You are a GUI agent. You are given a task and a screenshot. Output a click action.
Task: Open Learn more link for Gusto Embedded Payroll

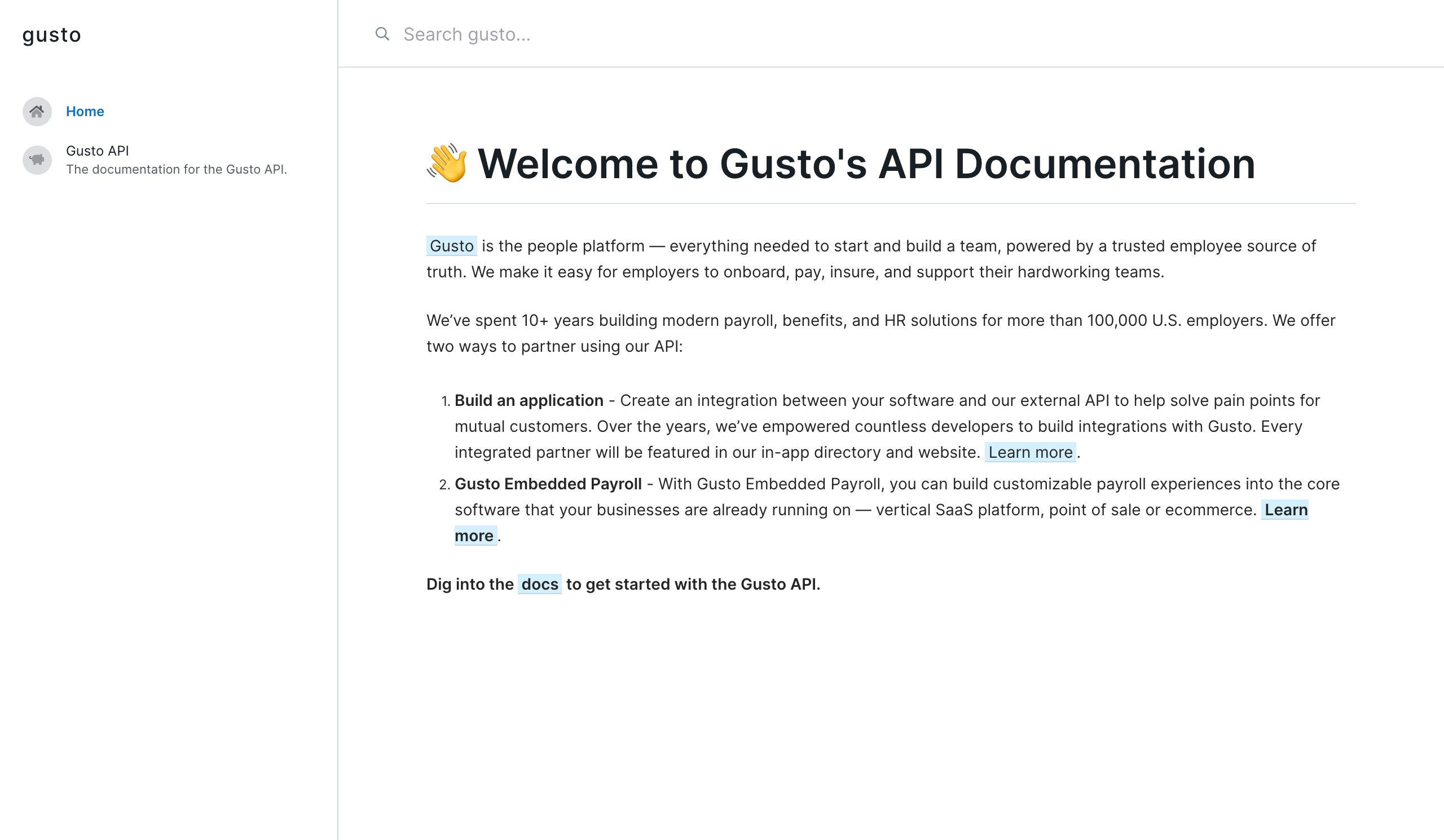pos(1286,510)
